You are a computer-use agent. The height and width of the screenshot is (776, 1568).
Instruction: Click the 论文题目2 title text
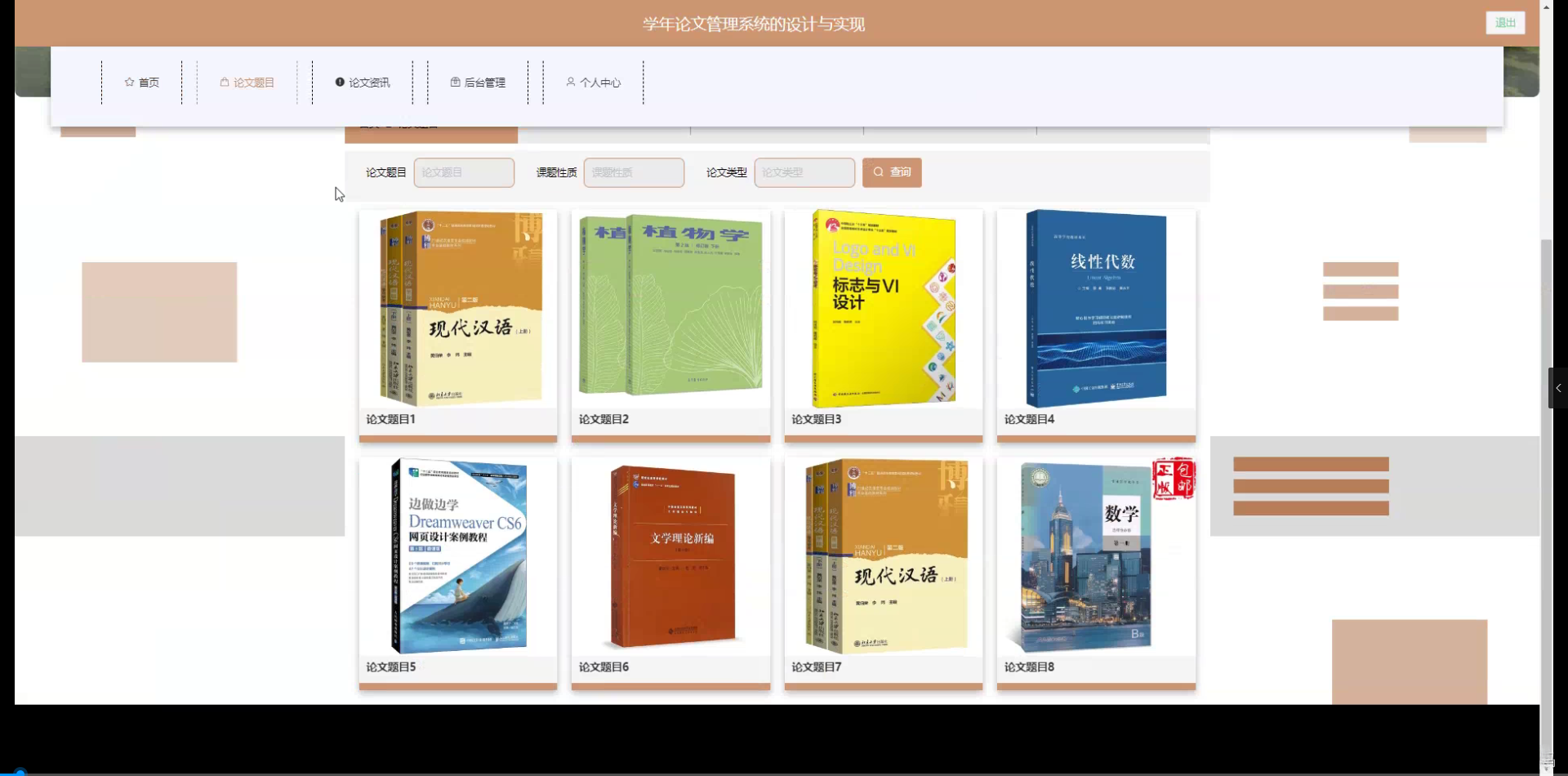(x=604, y=419)
